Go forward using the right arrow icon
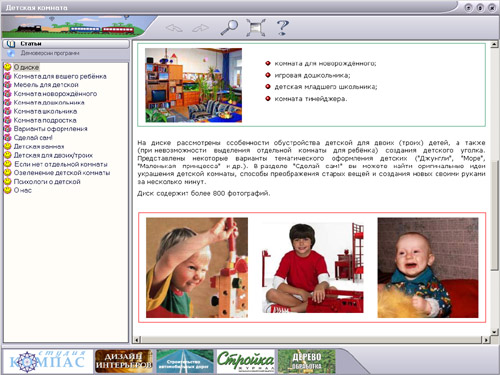Viewport: 500px width, 375px height. pyautogui.click(x=200, y=28)
